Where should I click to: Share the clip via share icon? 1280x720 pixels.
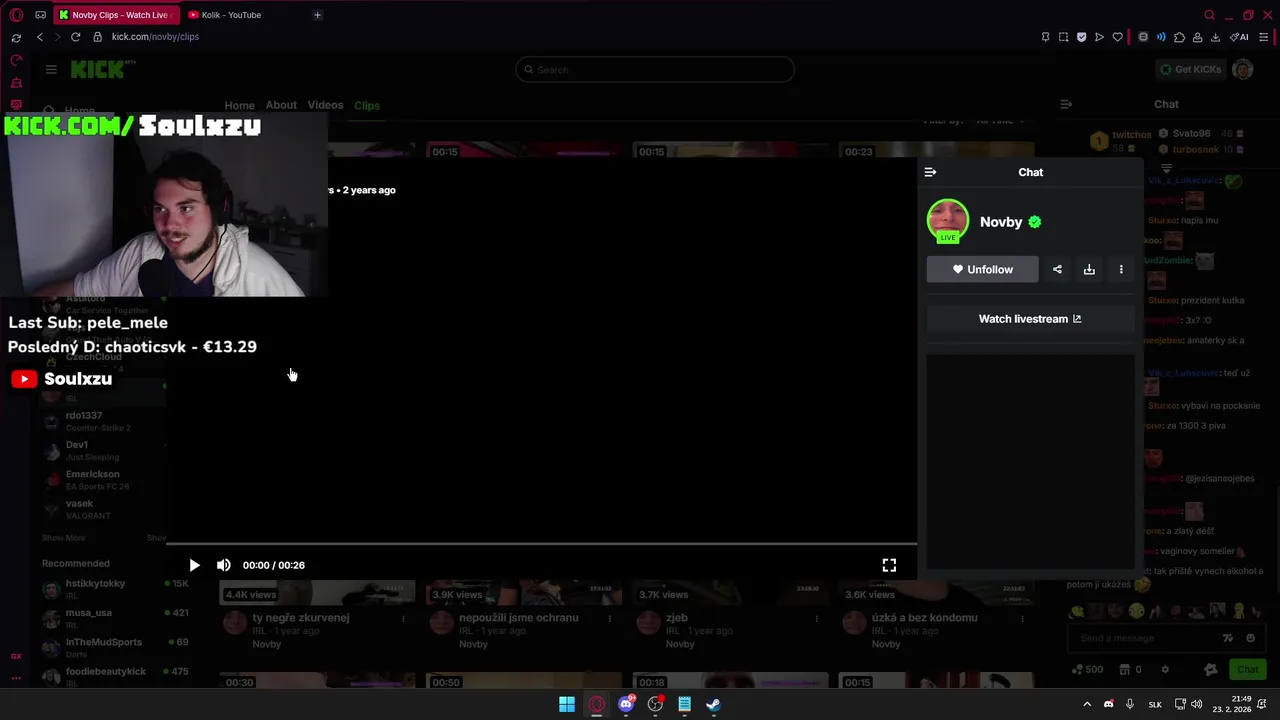1057,269
